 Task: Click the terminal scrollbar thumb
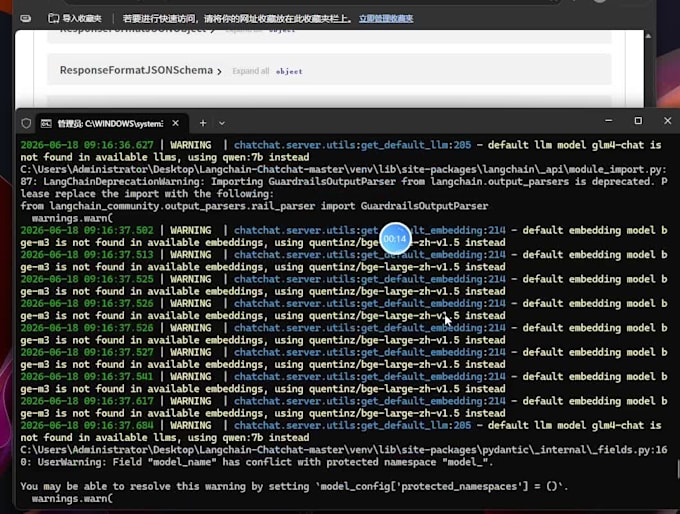(678, 469)
